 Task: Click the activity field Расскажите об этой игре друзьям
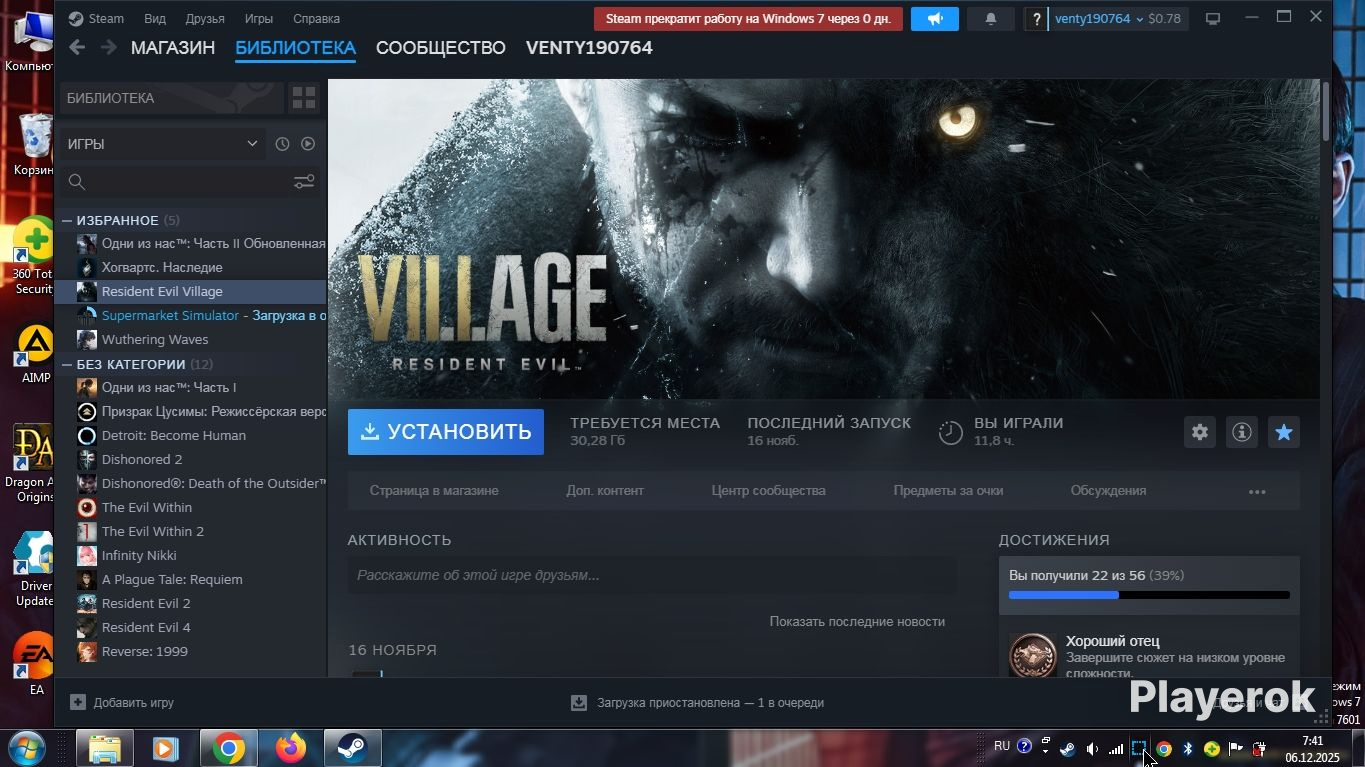(x=651, y=575)
